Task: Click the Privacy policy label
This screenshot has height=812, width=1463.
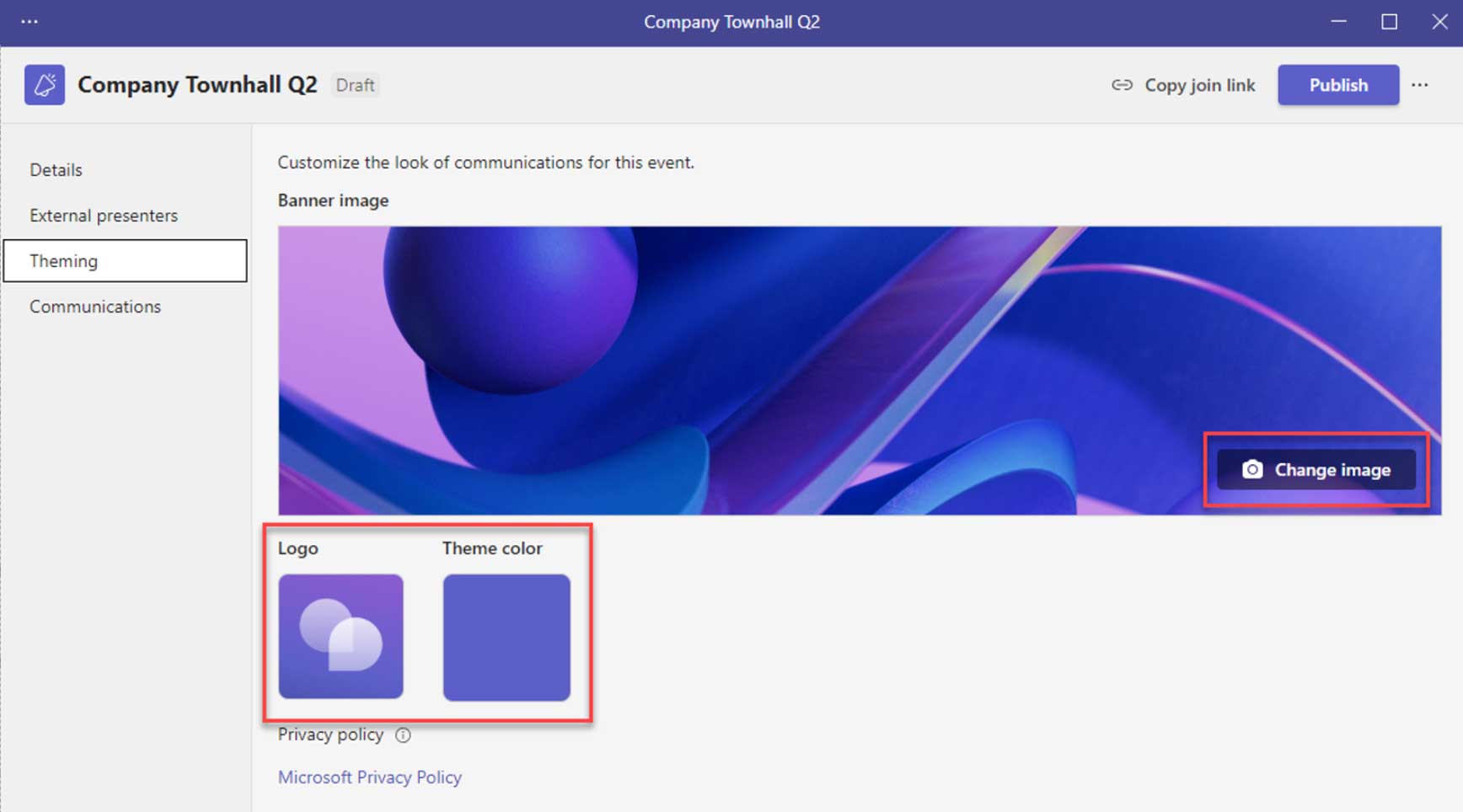Action: [x=330, y=735]
